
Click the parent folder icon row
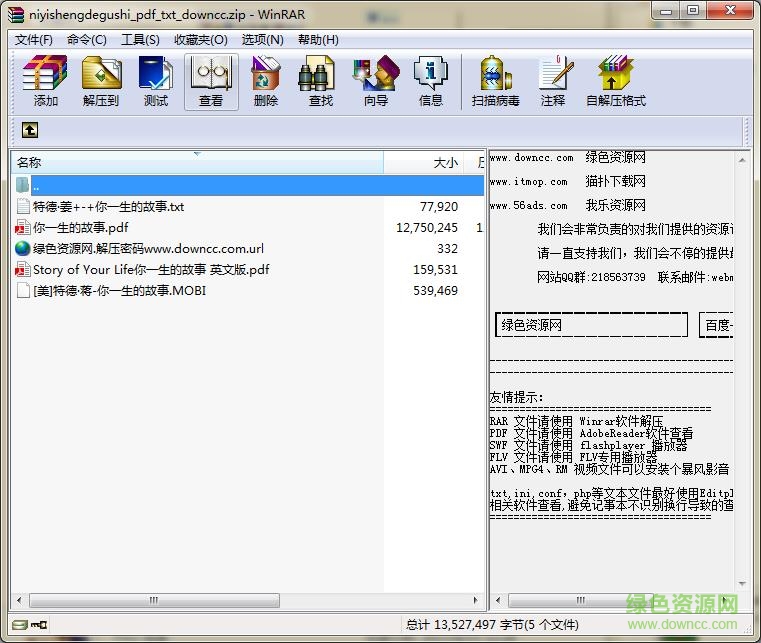click(22, 185)
